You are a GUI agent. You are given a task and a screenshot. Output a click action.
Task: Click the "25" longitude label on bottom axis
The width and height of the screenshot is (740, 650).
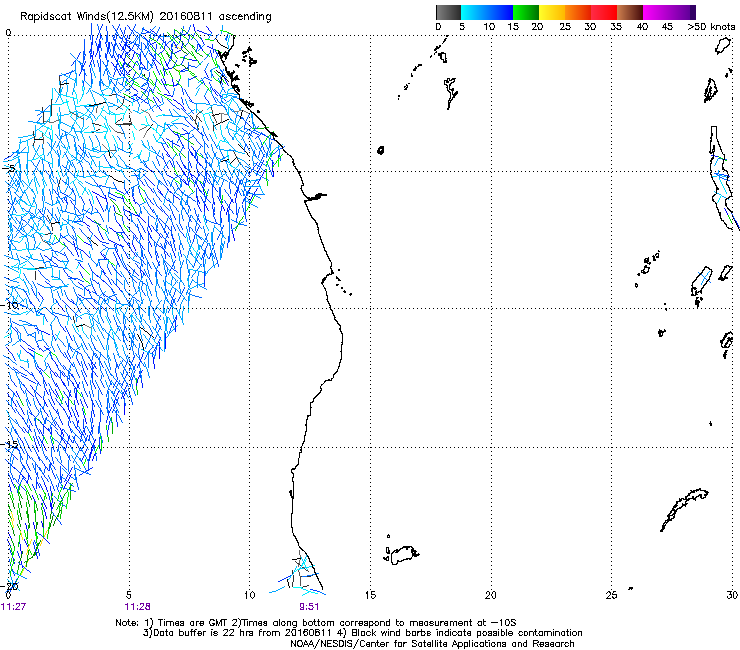click(611, 595)
